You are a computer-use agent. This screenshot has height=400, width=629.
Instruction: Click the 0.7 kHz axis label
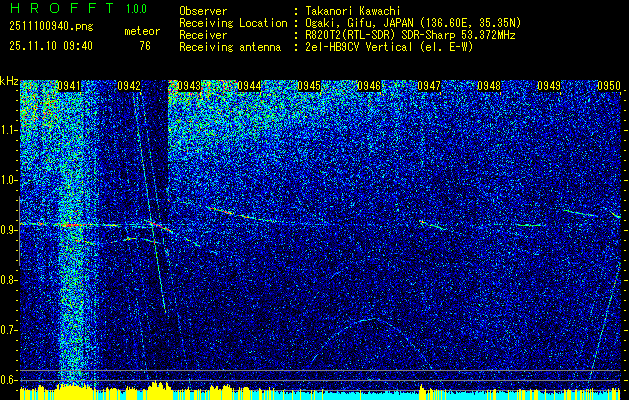pyautogui.click(x=8, y=330)
